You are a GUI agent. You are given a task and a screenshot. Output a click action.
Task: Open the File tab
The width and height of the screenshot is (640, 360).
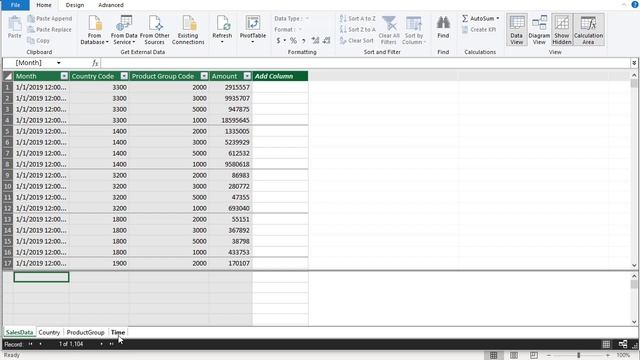coord(15,5)
